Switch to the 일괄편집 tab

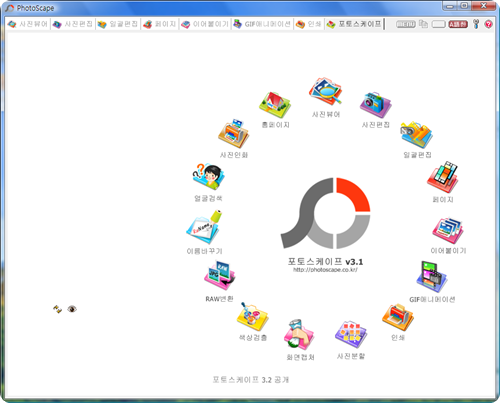118,24
